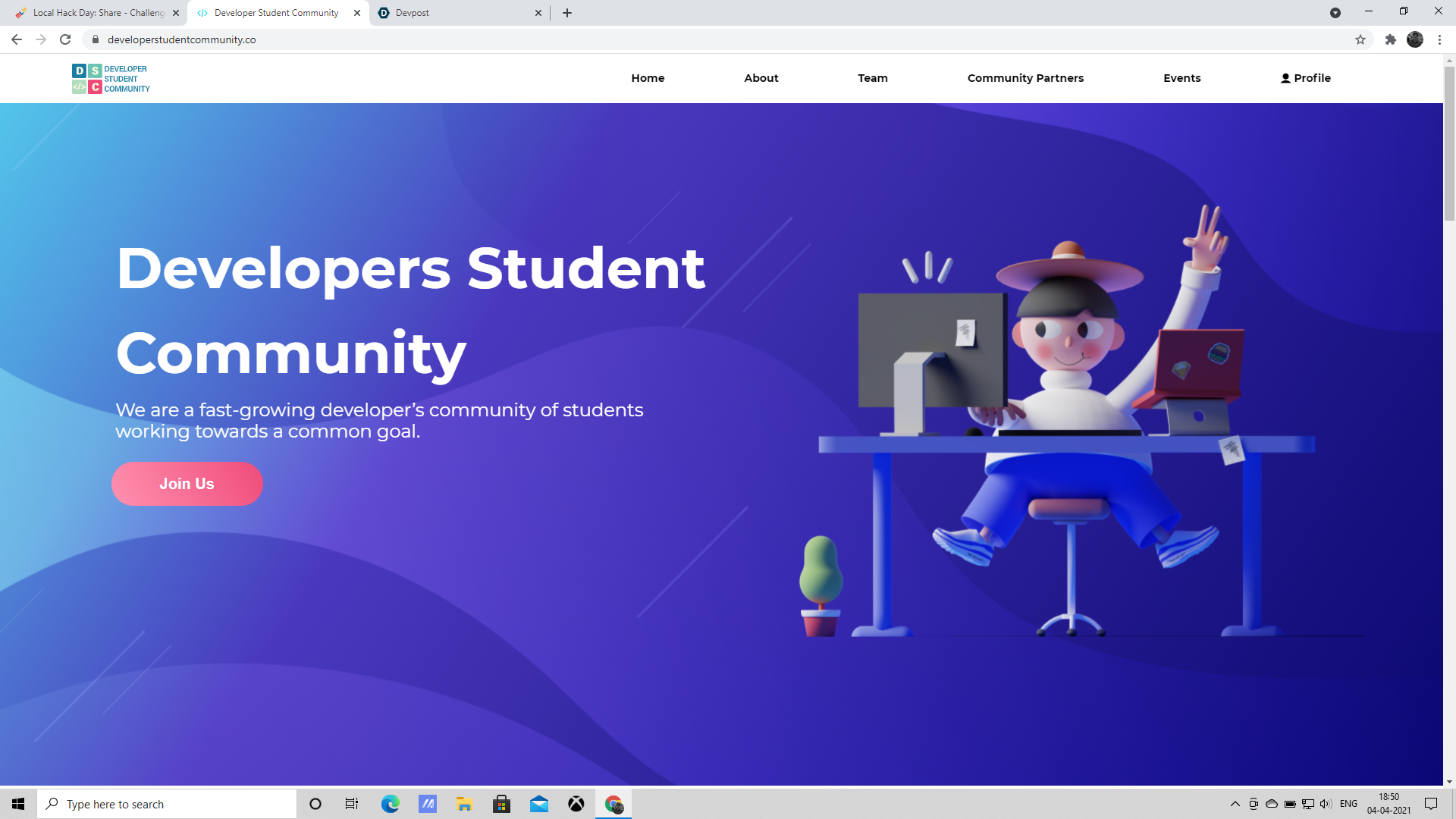Viewport: 1456px width, 819px height.
Task: Open the Profile link
Action: pyautogui.click(x=1305, y=78)
